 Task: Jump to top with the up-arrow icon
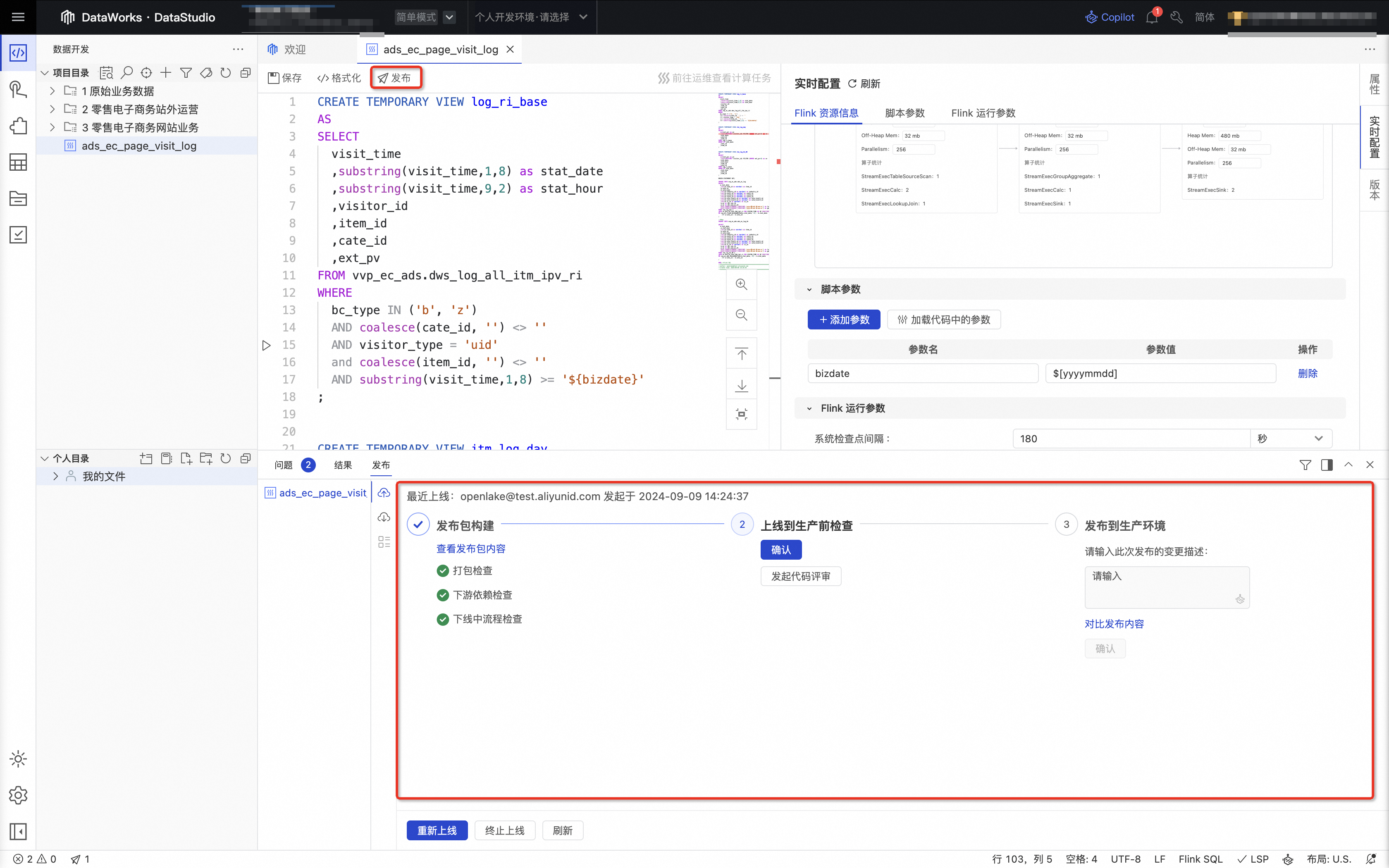742,354
